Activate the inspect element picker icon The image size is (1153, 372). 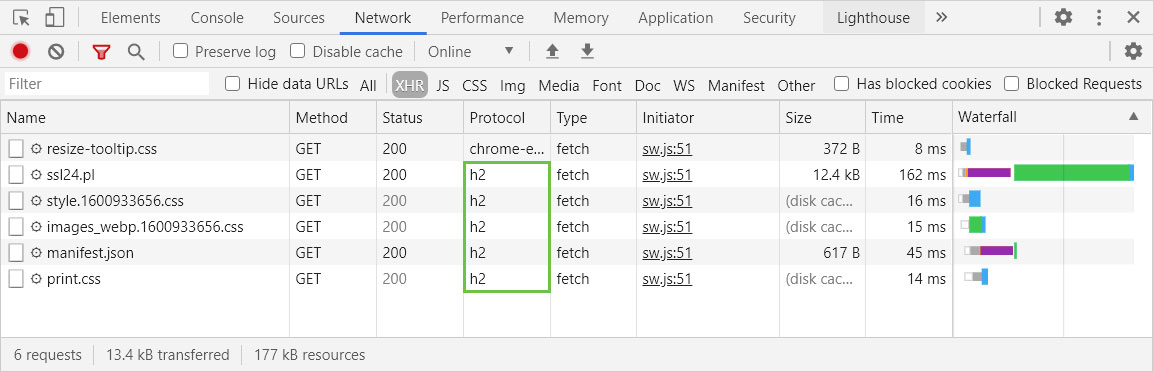pyautogui.click(x=21, y=18)
